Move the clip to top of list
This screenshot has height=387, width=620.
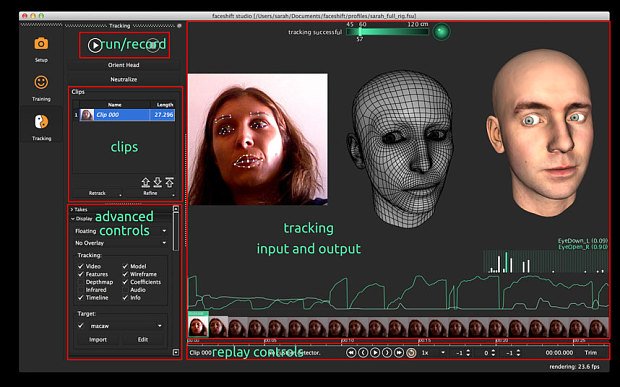tap(169, 182)
